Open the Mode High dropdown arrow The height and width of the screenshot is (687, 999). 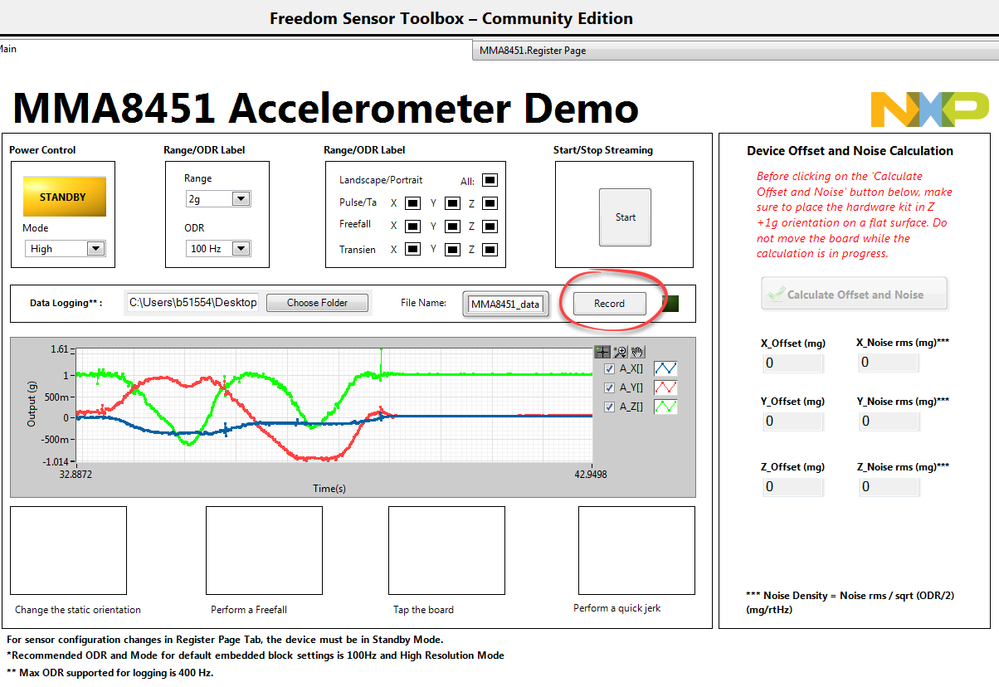pyautogui.click(x=96, y=249)
